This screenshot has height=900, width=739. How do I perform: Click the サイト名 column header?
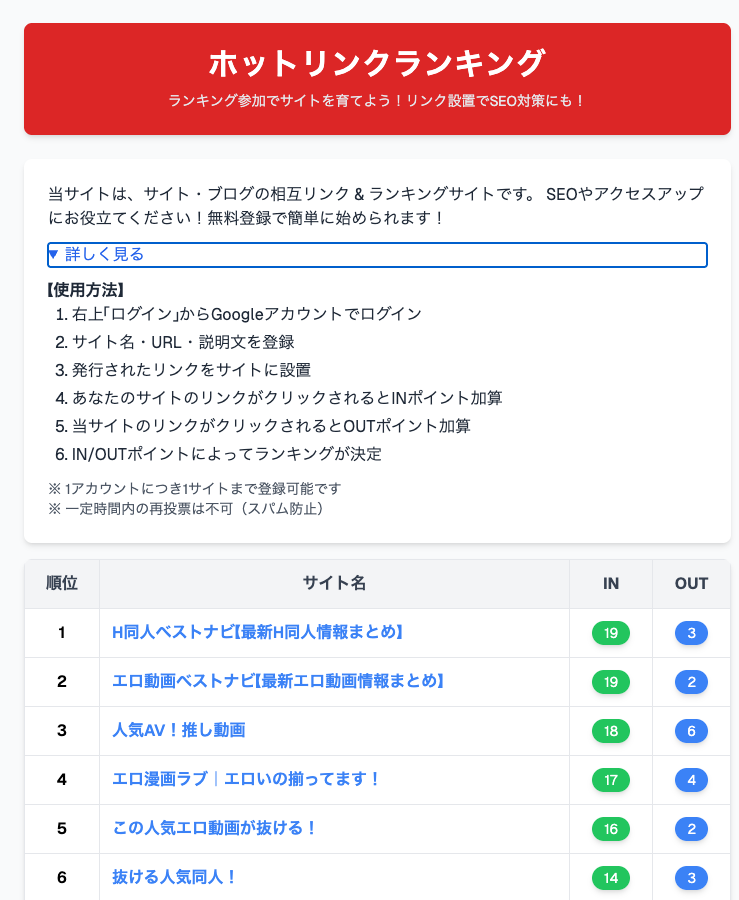(333, 584)
